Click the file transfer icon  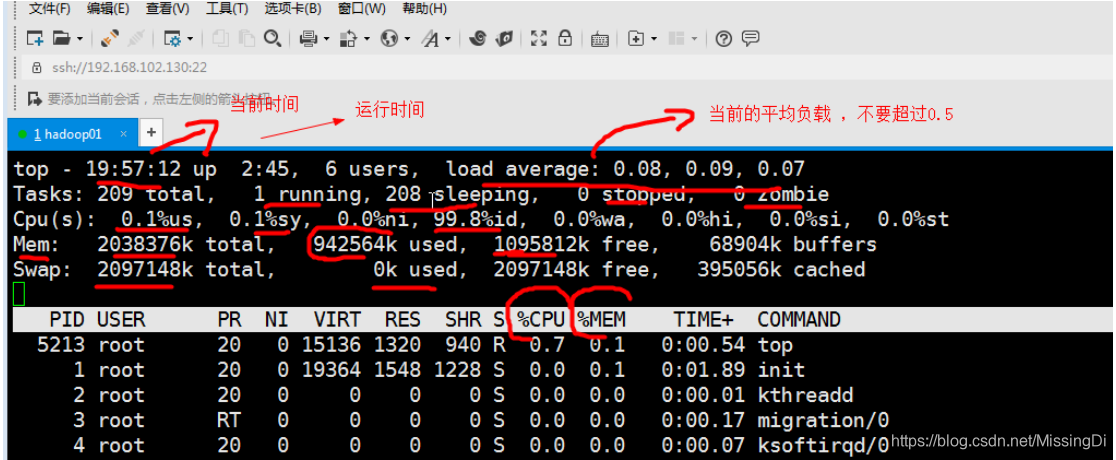pos(349,38)
